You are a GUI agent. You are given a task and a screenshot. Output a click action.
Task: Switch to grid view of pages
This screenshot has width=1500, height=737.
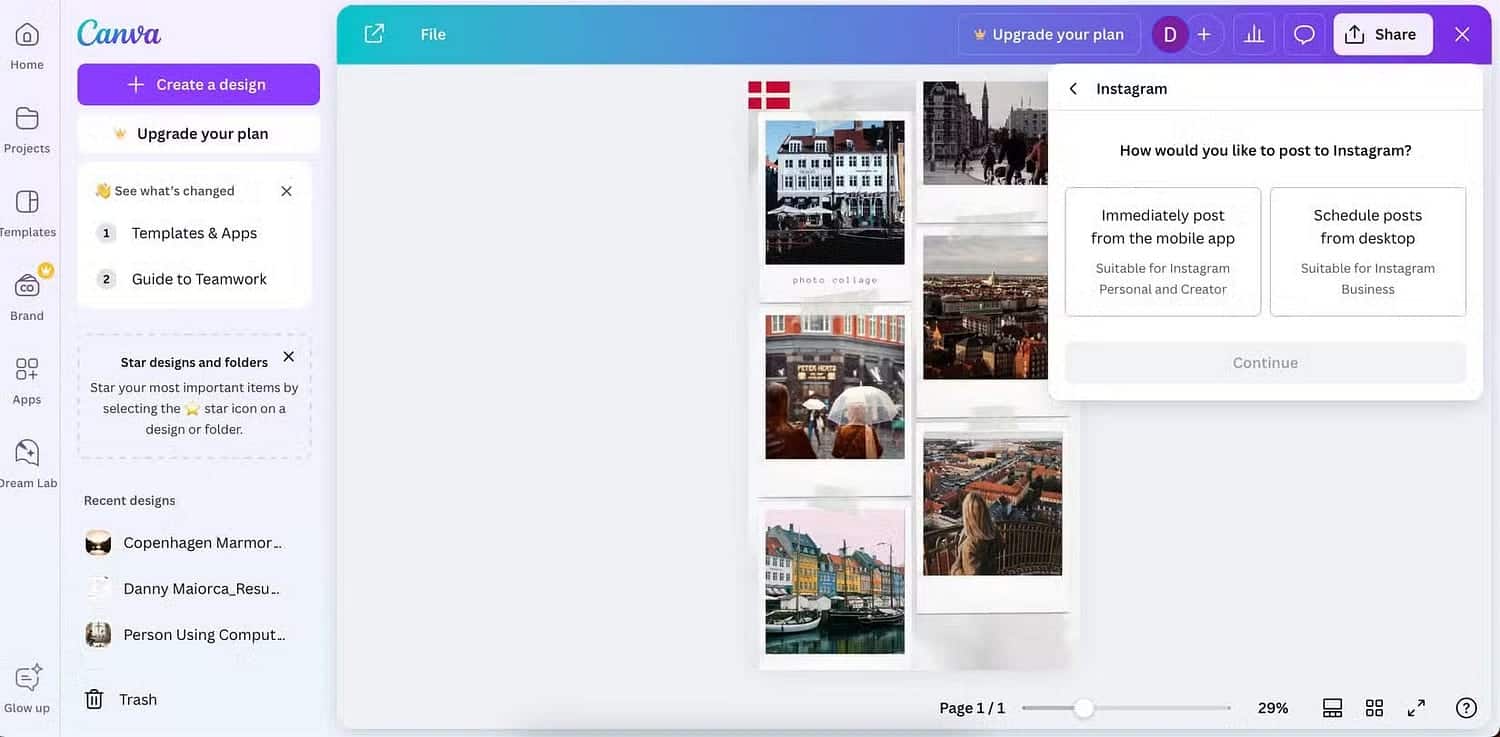pyautogui.click(x=1374, y=708)
